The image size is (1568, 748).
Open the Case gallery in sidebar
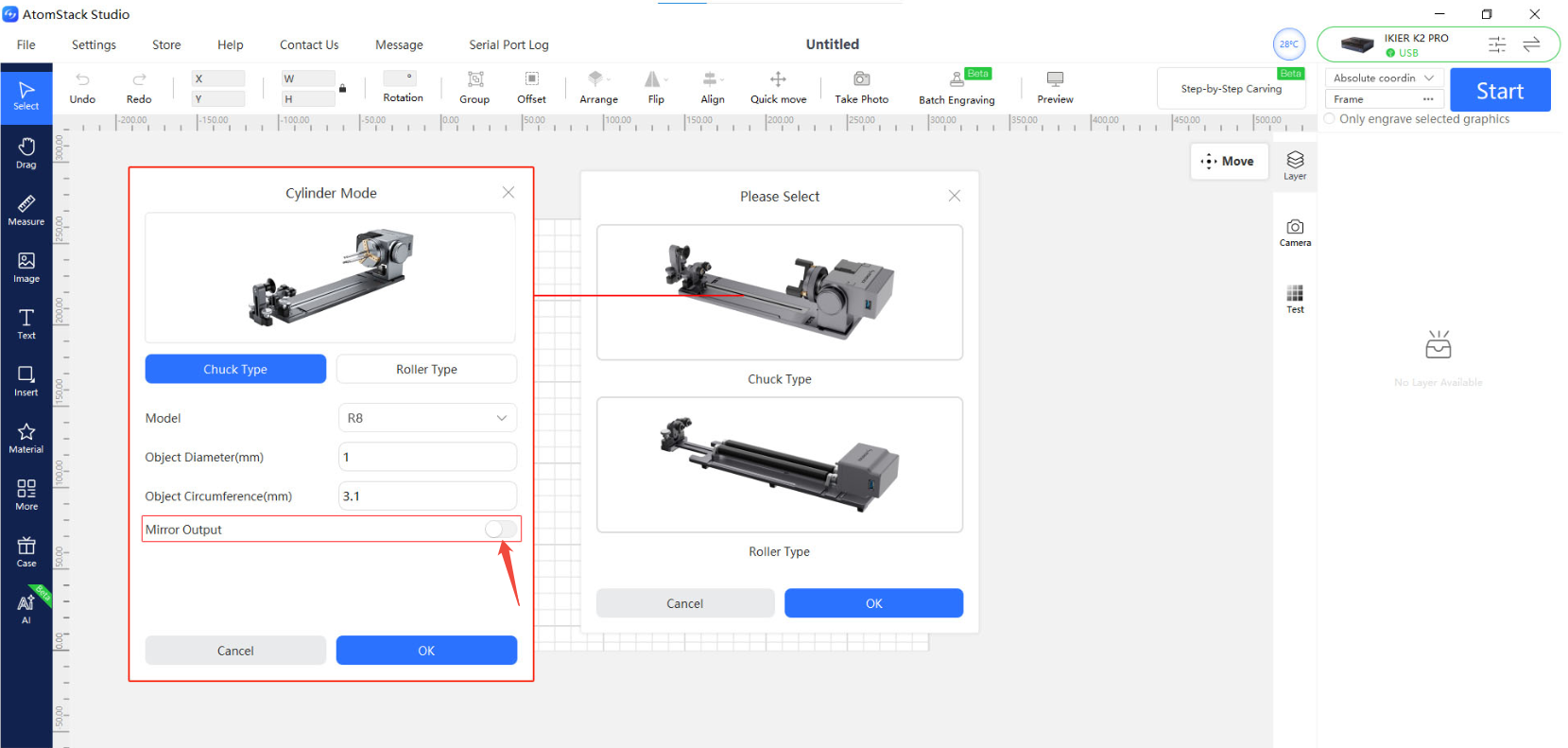click(x=26, y=551)
